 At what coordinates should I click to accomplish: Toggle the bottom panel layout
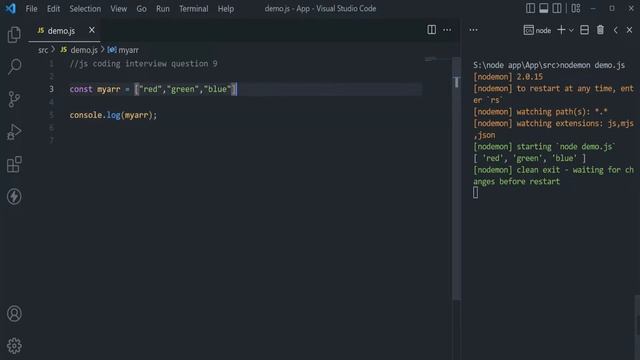click(x=544, y=8)
